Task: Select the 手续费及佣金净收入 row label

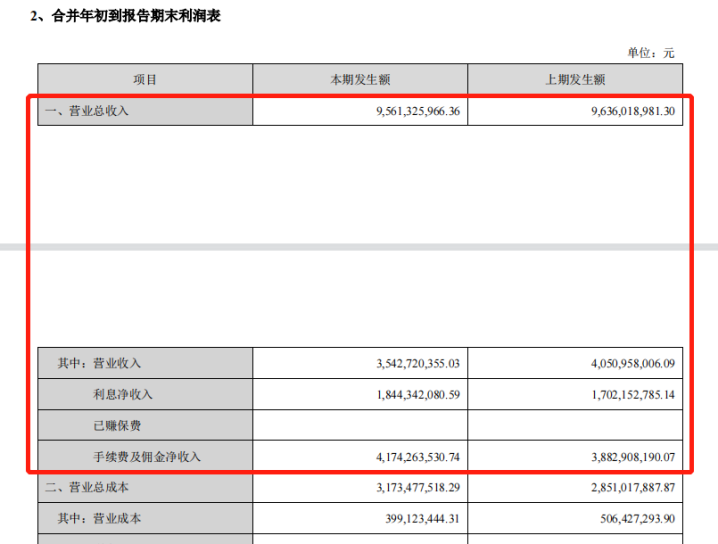Action: tap(147, 457)
